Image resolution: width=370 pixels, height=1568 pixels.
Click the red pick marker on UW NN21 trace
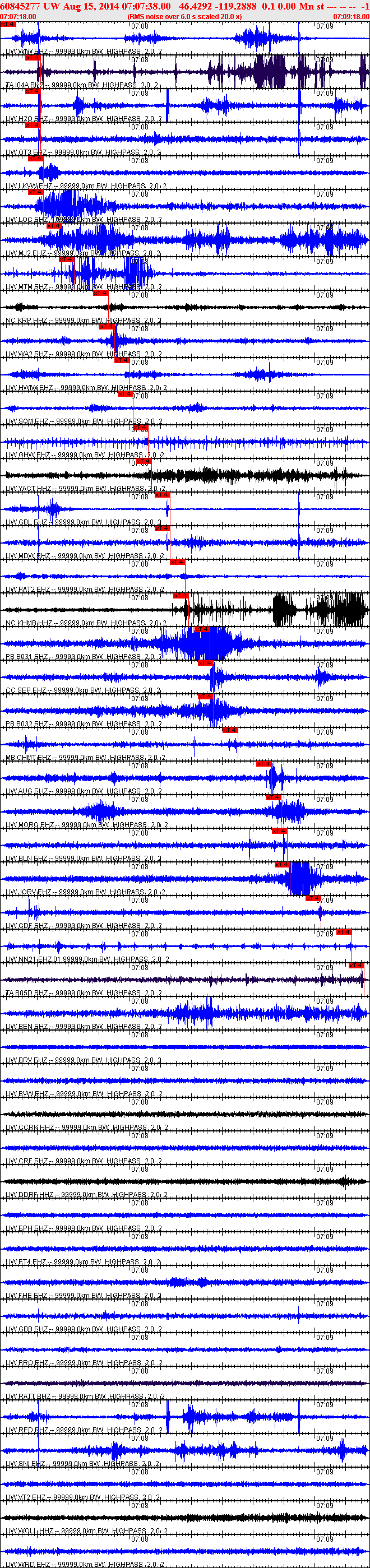[344, 931]
